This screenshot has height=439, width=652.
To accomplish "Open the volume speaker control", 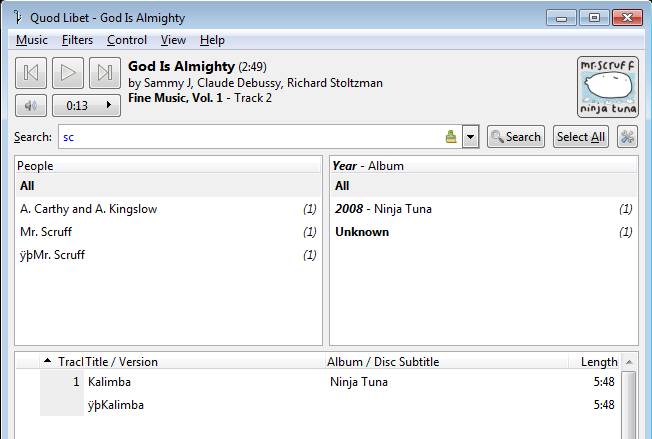I will (x=31, y=106).
